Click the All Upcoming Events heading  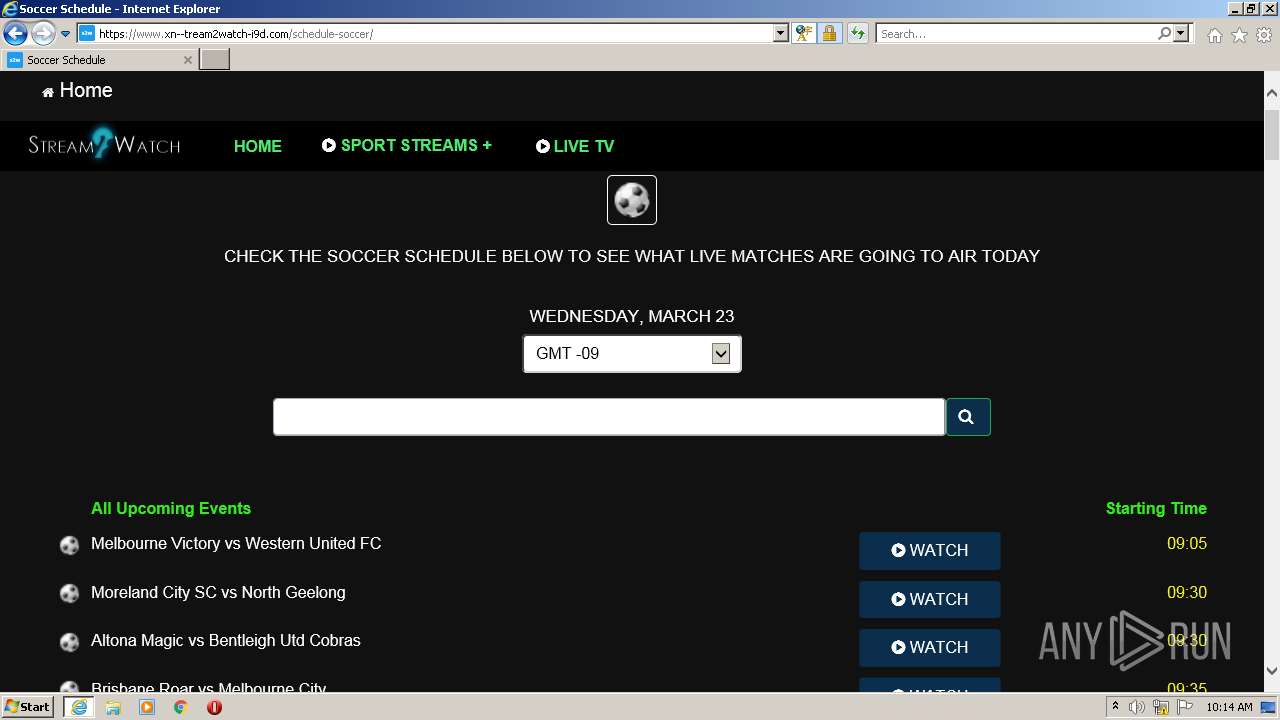coord(171,508)
